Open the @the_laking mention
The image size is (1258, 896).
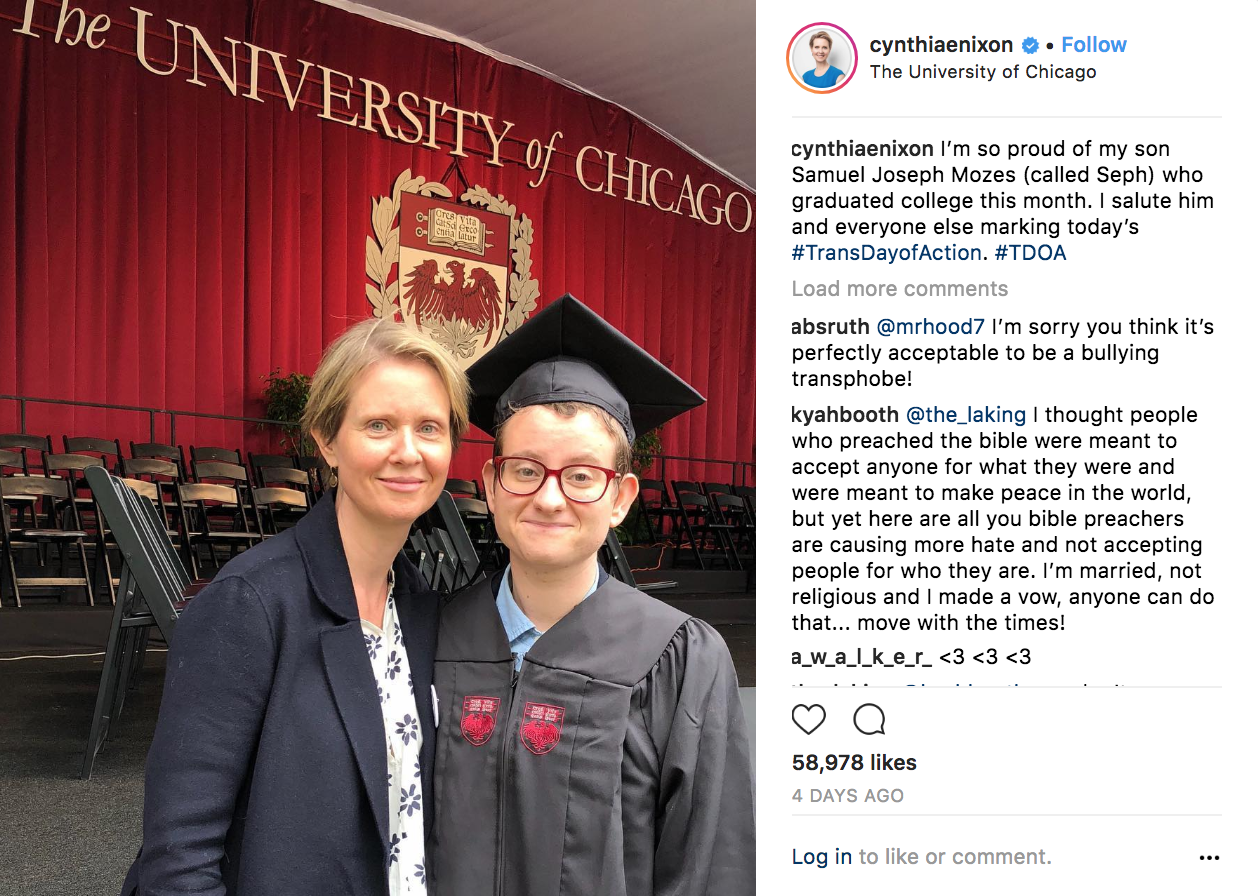pyautogui.click(x=966, y=415)
